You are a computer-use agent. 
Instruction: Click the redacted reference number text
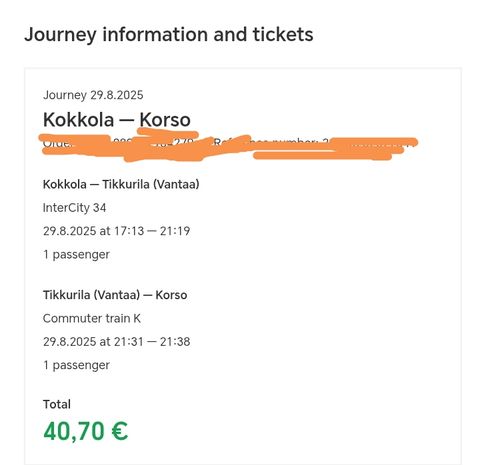point(315,147)
